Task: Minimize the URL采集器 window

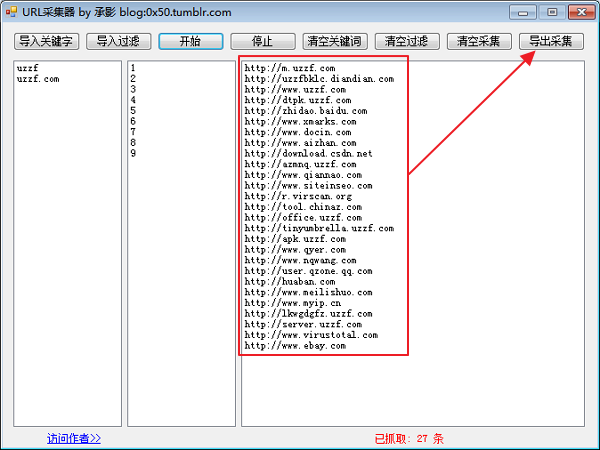Action: click(x=523, y=12)
